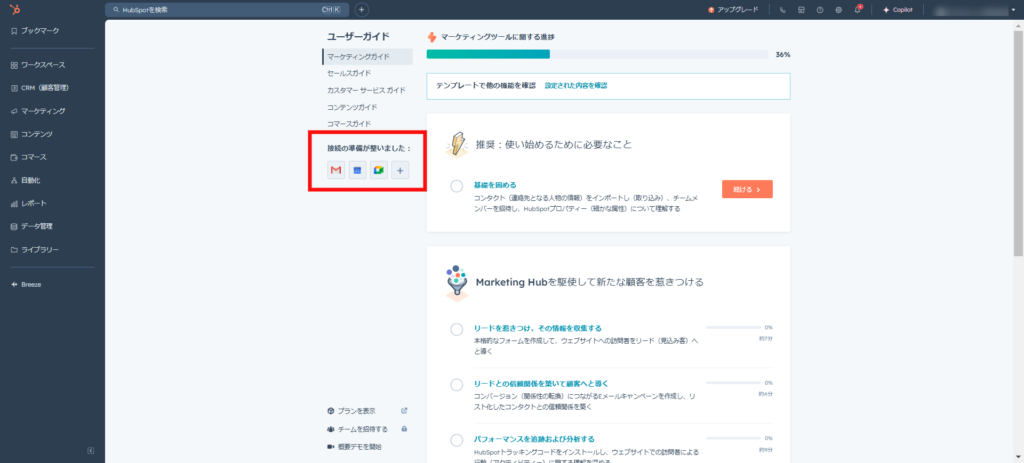
Task: Click the 続ける button
Action: [x=747, y=189]
